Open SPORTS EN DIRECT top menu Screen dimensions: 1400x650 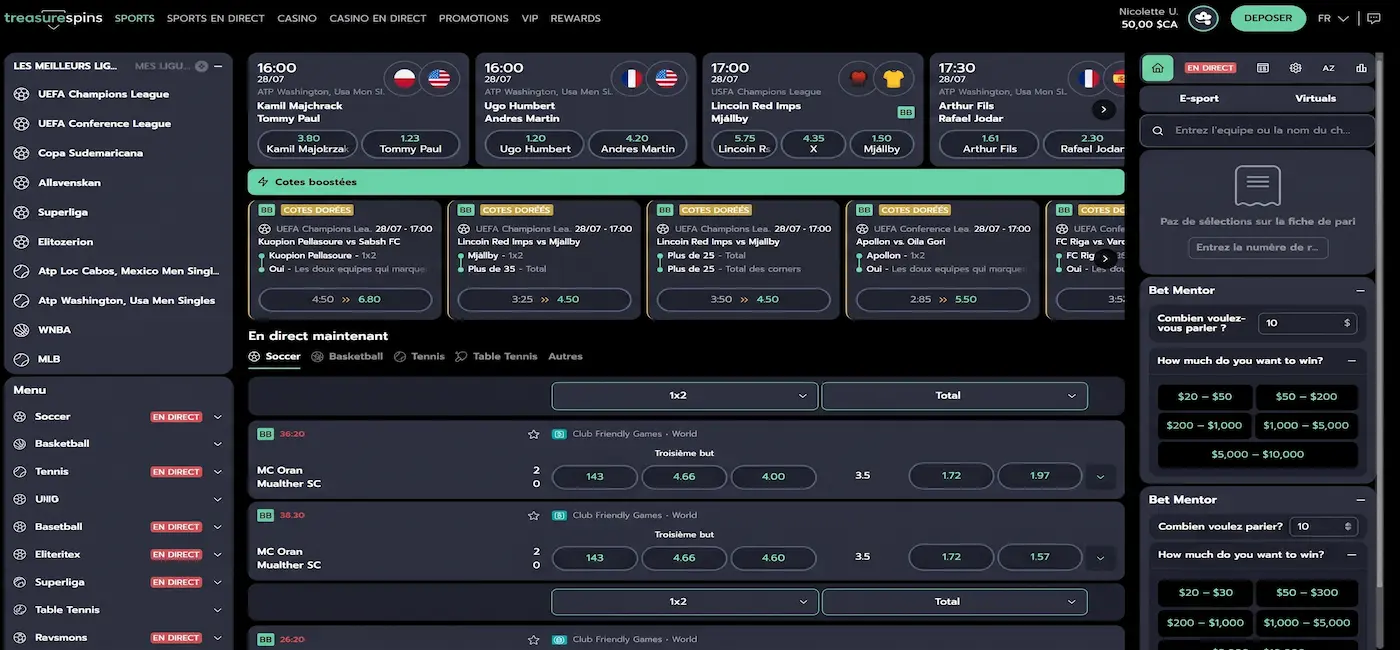(x=216, y=18)
